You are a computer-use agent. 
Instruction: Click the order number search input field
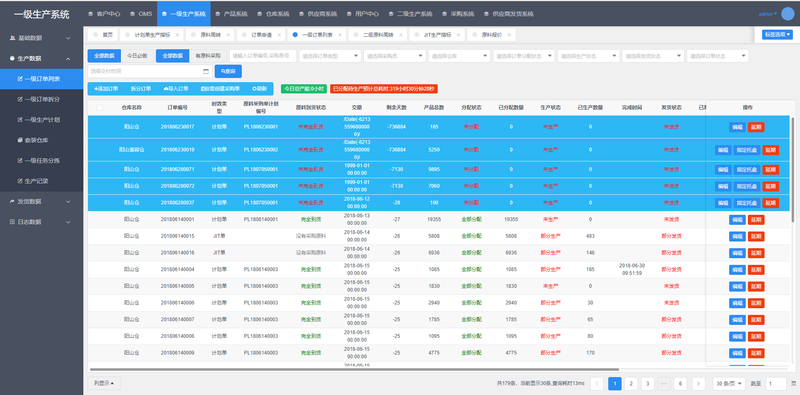click(263, 56)
